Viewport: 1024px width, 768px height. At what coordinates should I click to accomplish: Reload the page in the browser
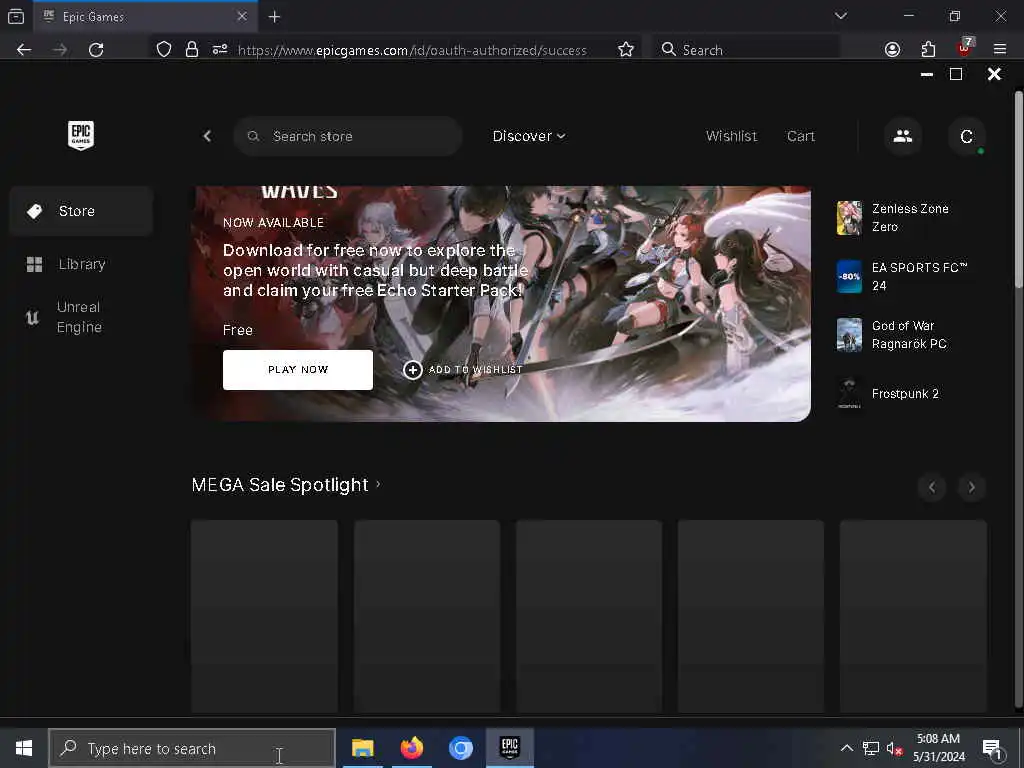[96, 50]
